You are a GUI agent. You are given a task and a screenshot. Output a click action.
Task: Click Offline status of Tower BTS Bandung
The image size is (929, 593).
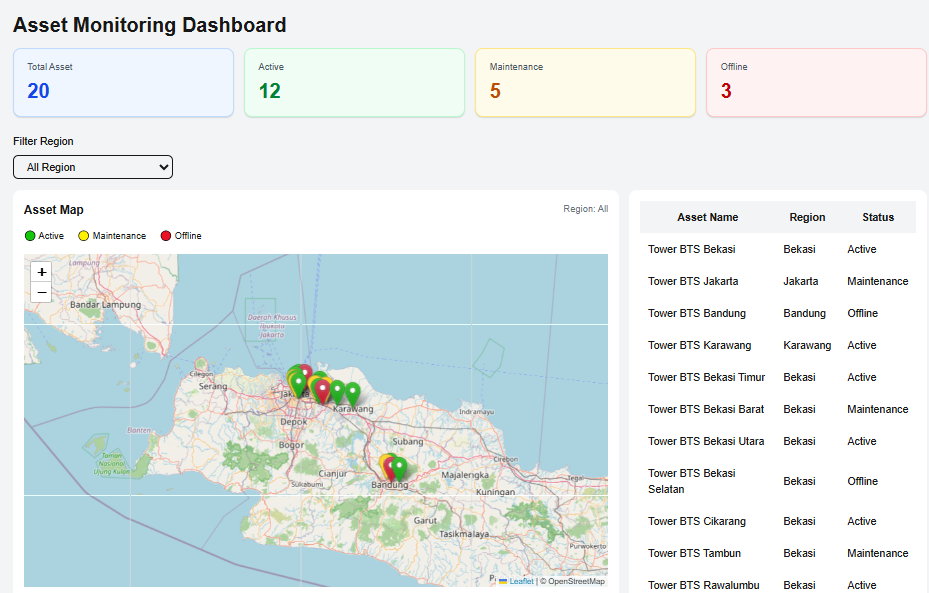(863, 313)
